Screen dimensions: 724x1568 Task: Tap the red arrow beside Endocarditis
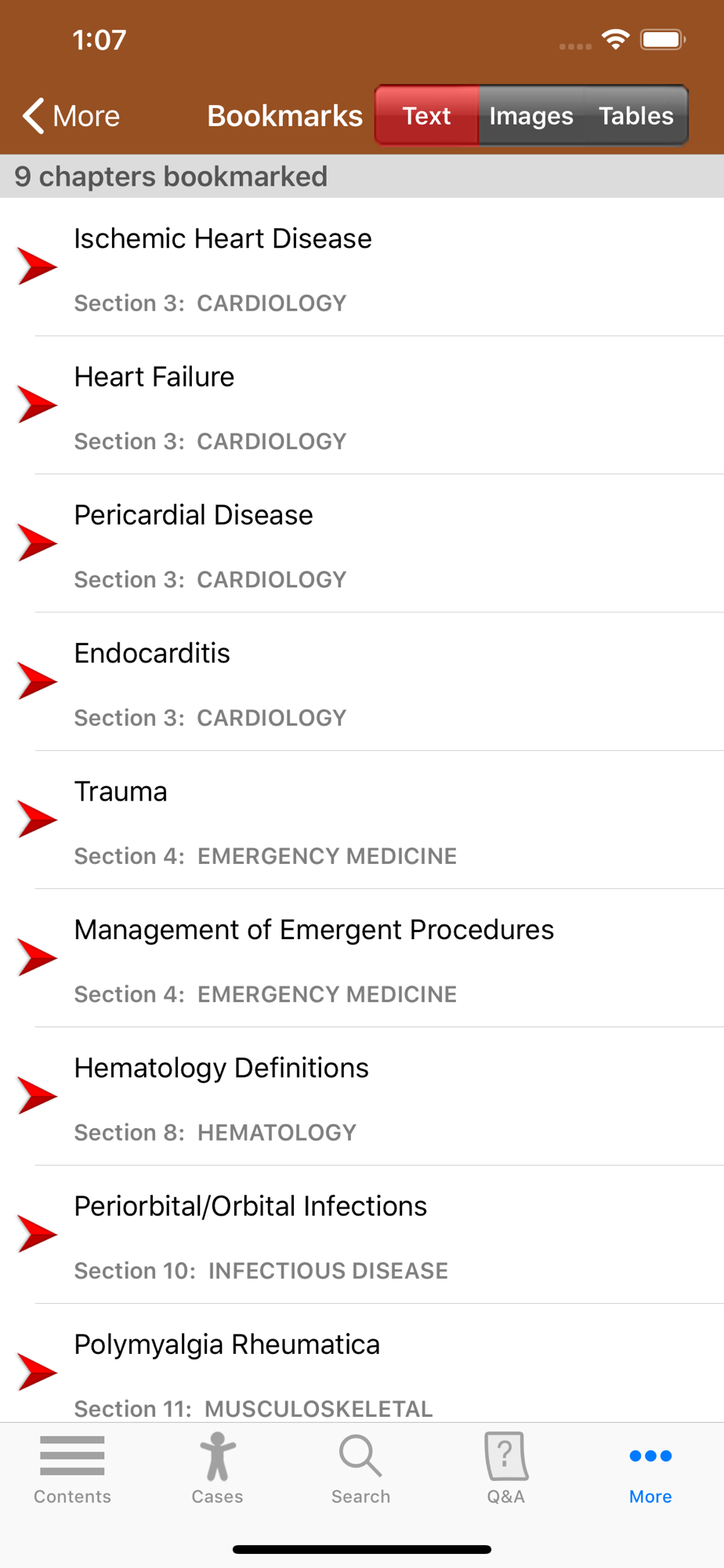tap(38, 681)
